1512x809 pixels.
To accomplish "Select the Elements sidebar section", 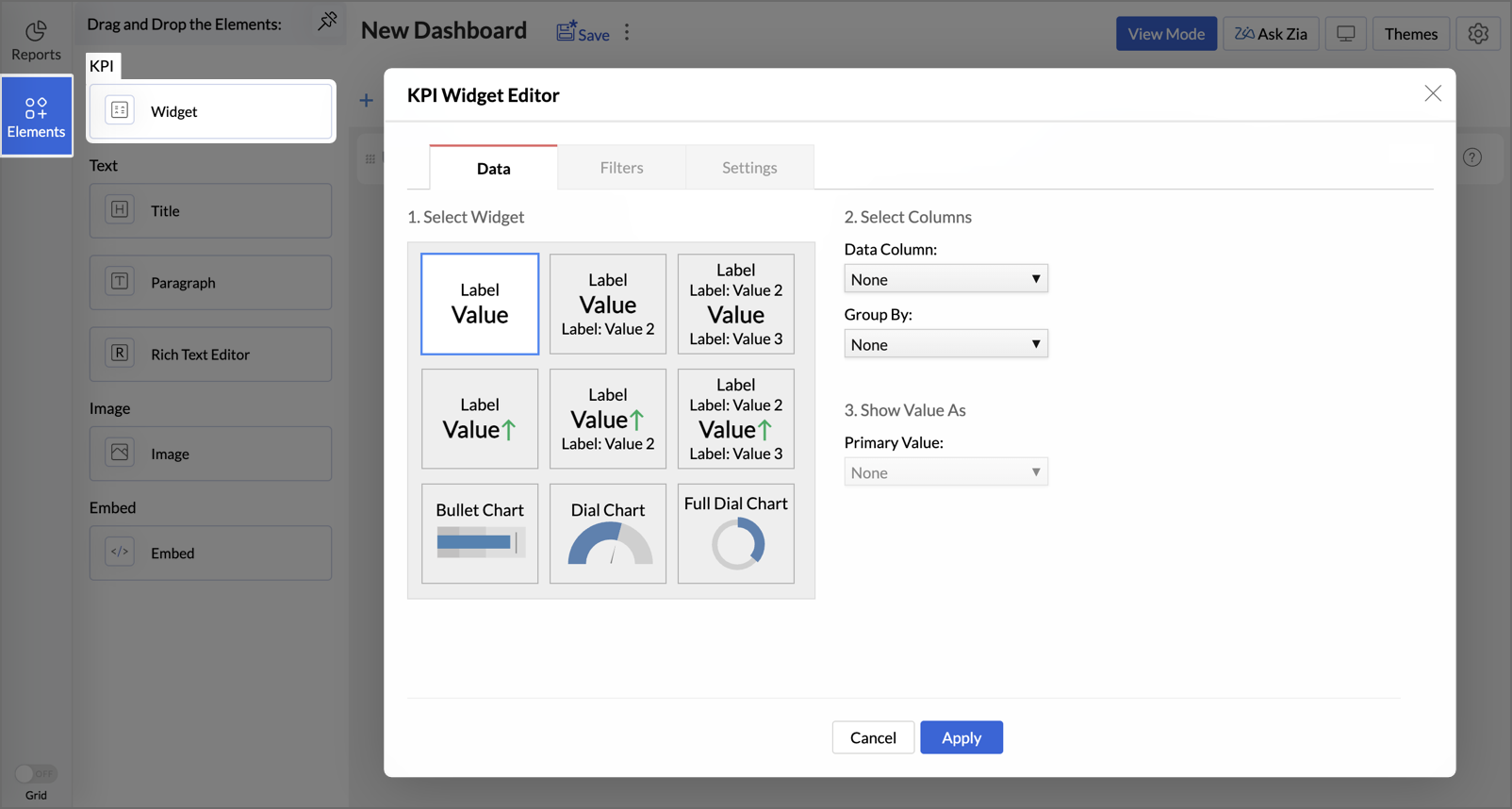I will pyautogui.click(x=36, y=117).
